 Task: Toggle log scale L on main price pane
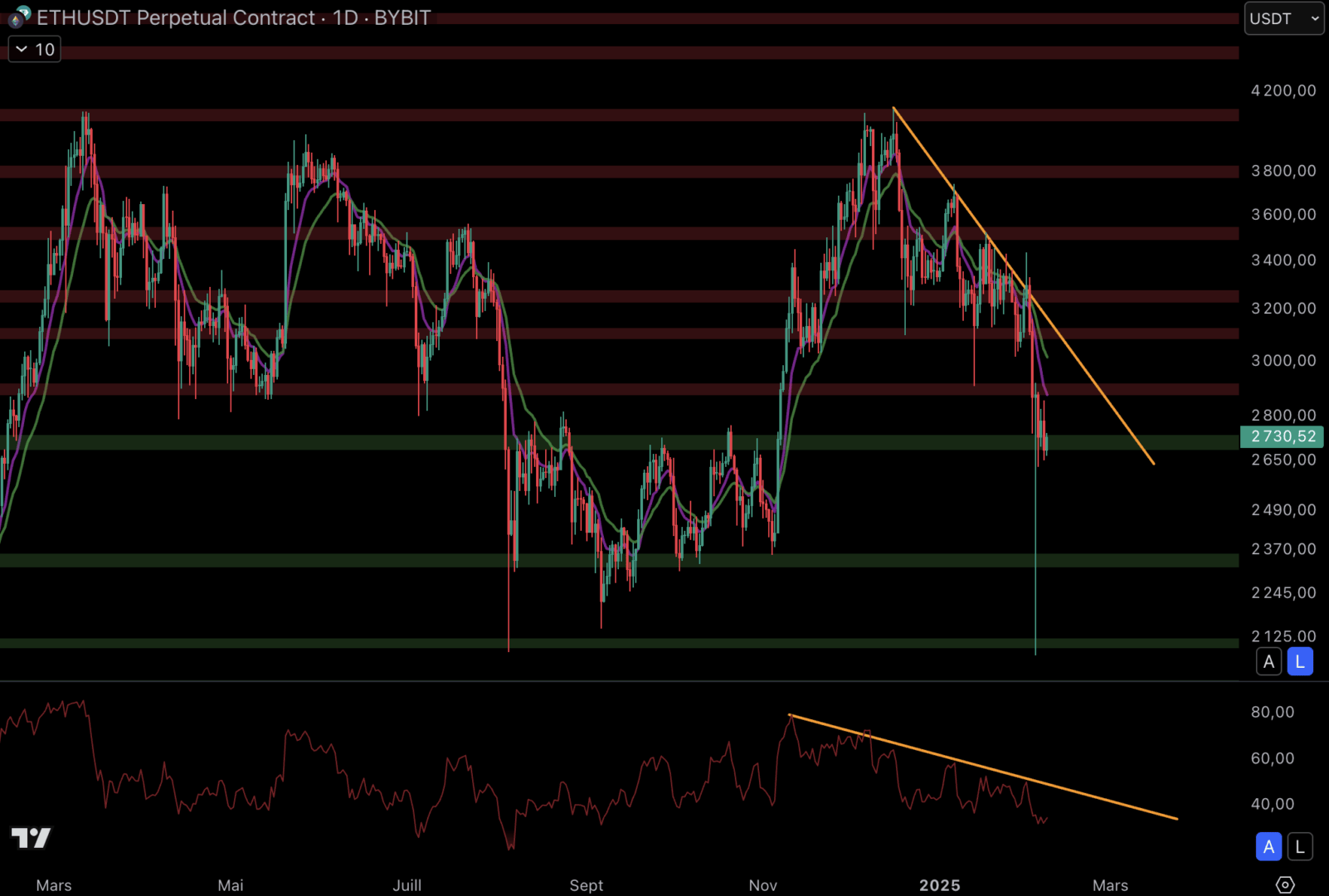[x=1300, y=662]
